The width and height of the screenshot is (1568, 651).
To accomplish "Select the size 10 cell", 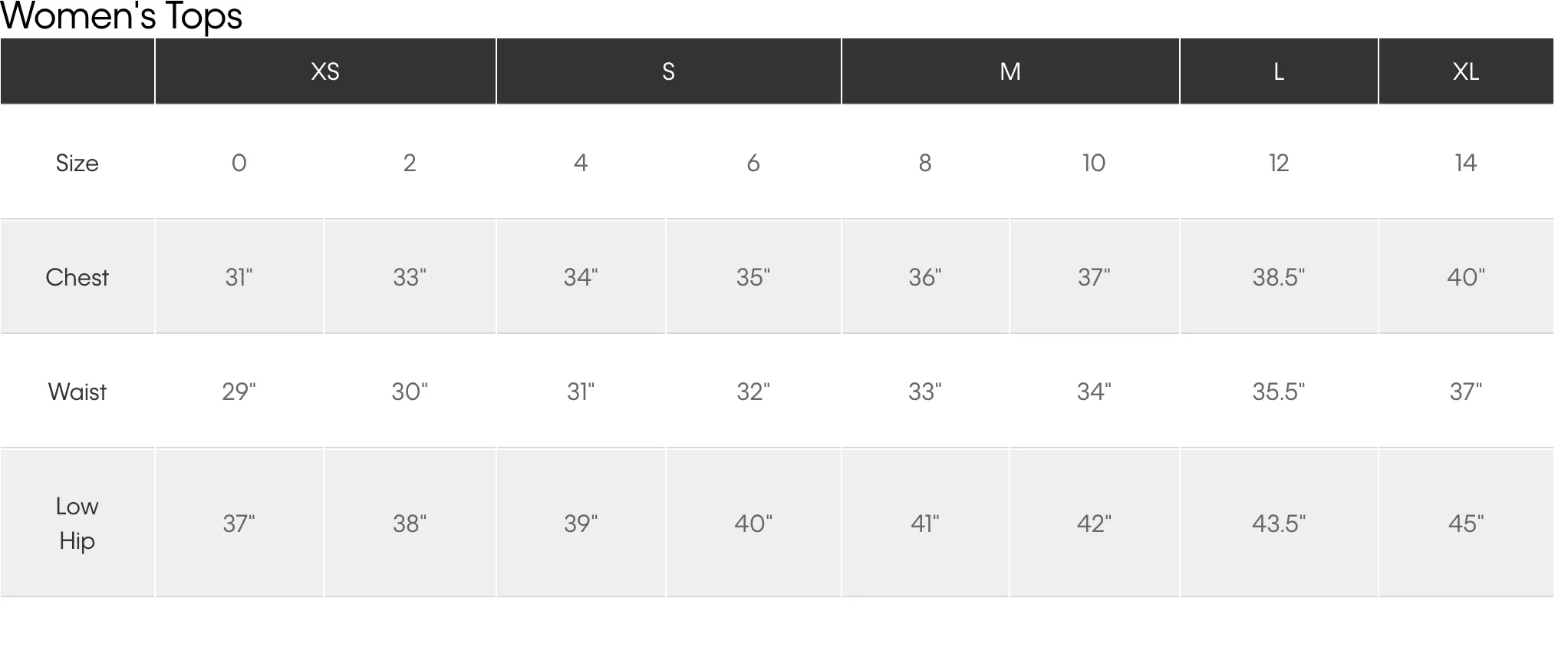I will pos(1094,162).
